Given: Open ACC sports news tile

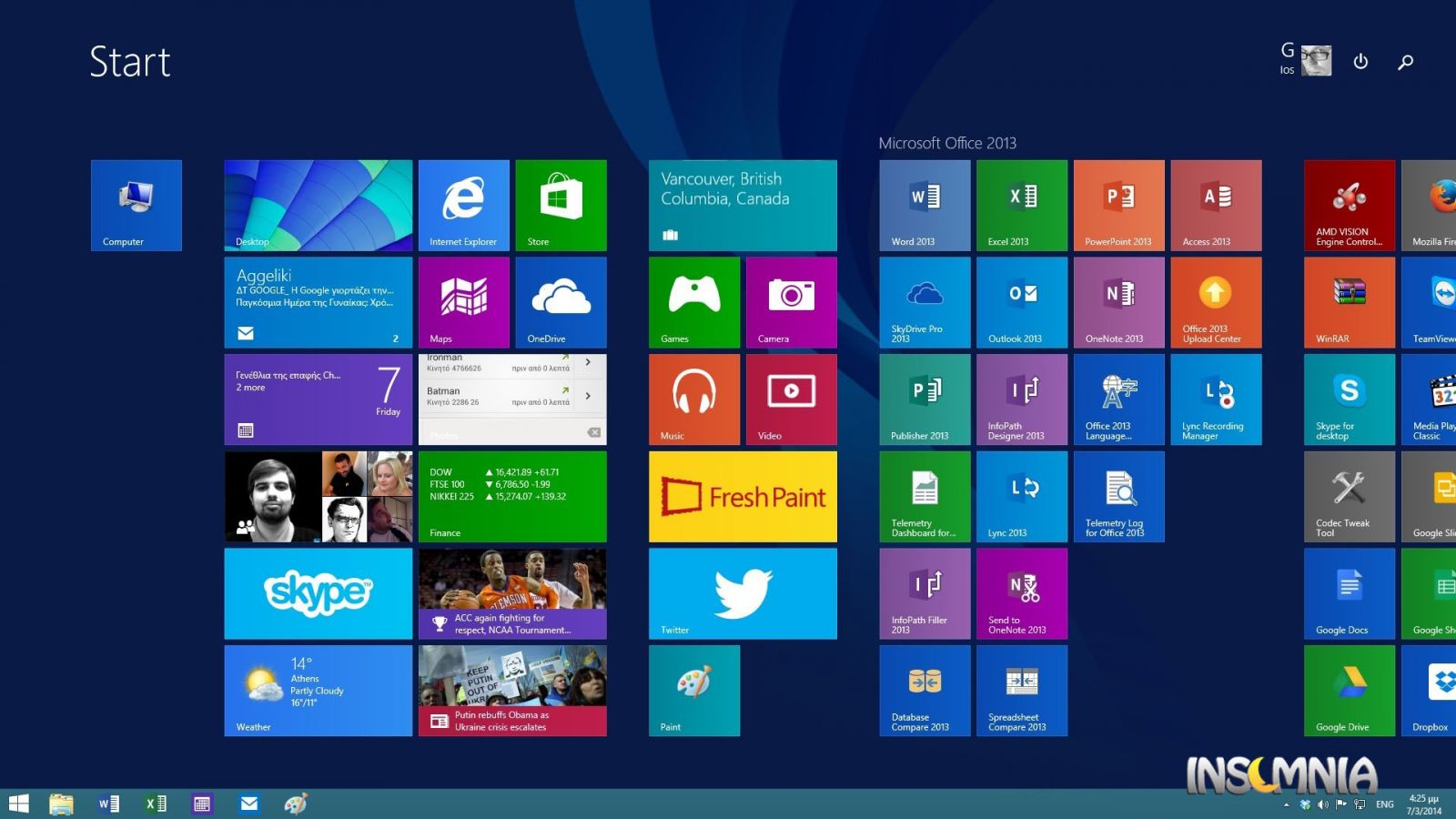Looking at the screenshot, I should point(512,593).
